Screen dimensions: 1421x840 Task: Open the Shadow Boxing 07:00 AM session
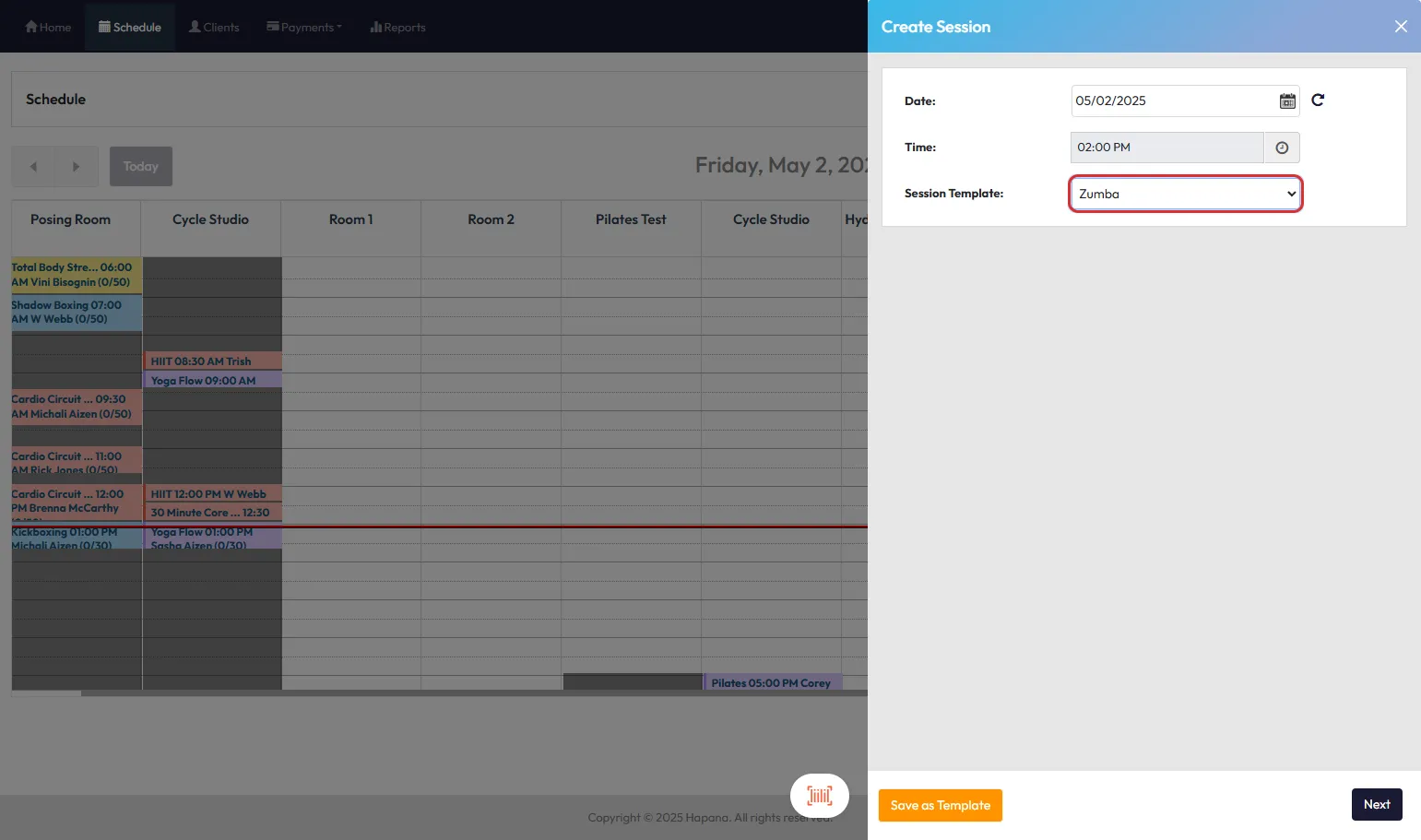click(x=76, y=313)
